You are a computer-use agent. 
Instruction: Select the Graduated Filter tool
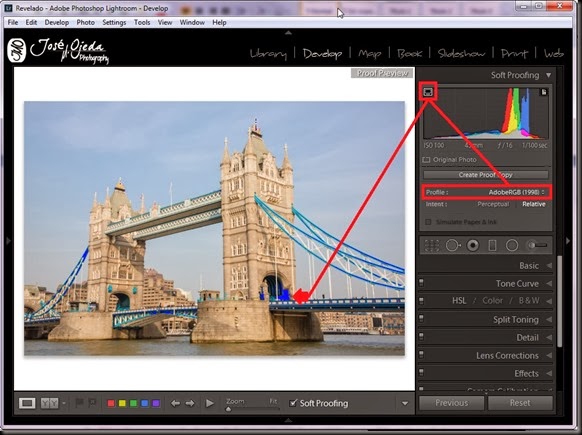pyautogui.click(x=492, y=245)
